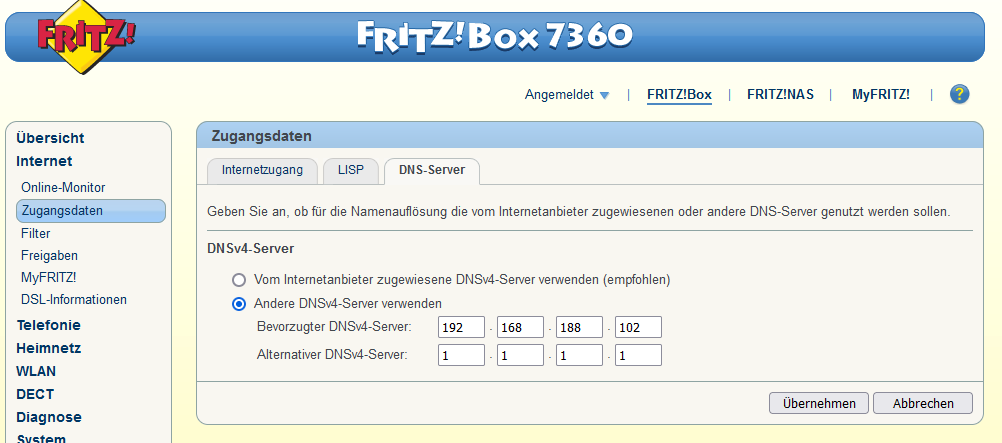This screenshot has height=443, width=1002.
Task: Expand the Telefonie sidebar section
Action: click(x=49, y=325)
